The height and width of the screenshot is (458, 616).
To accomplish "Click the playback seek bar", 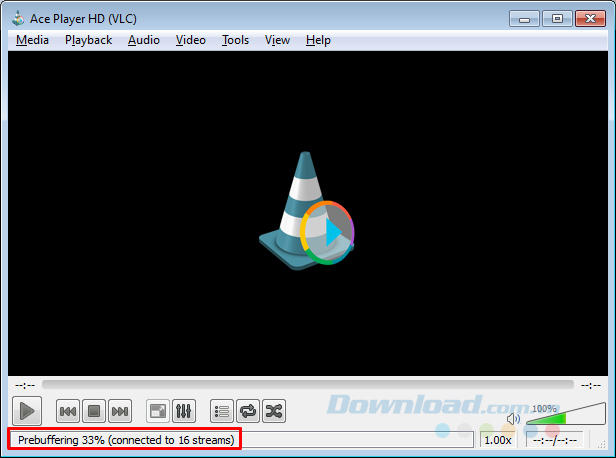I will click(x=308, y=385).
